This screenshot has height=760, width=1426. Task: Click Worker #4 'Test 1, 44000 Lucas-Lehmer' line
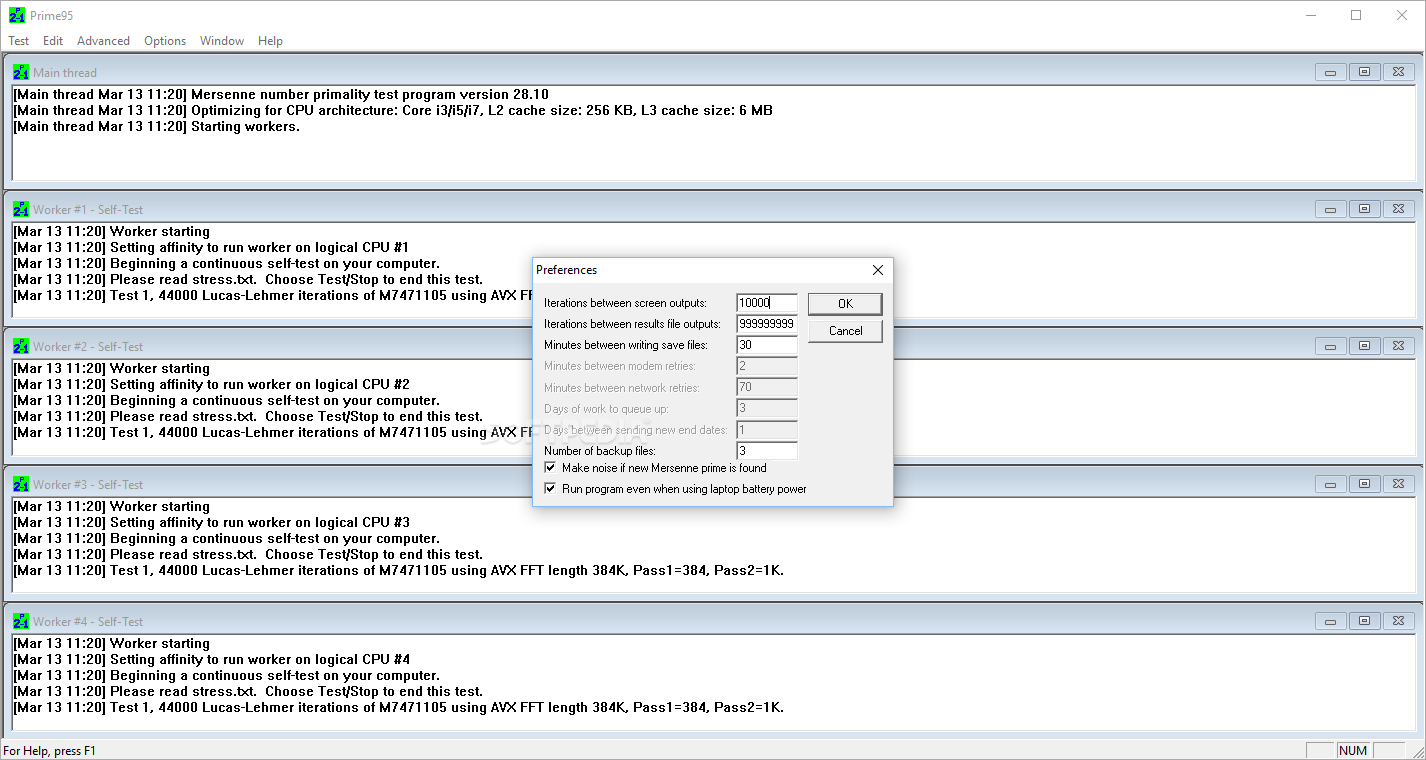[399, 708]
